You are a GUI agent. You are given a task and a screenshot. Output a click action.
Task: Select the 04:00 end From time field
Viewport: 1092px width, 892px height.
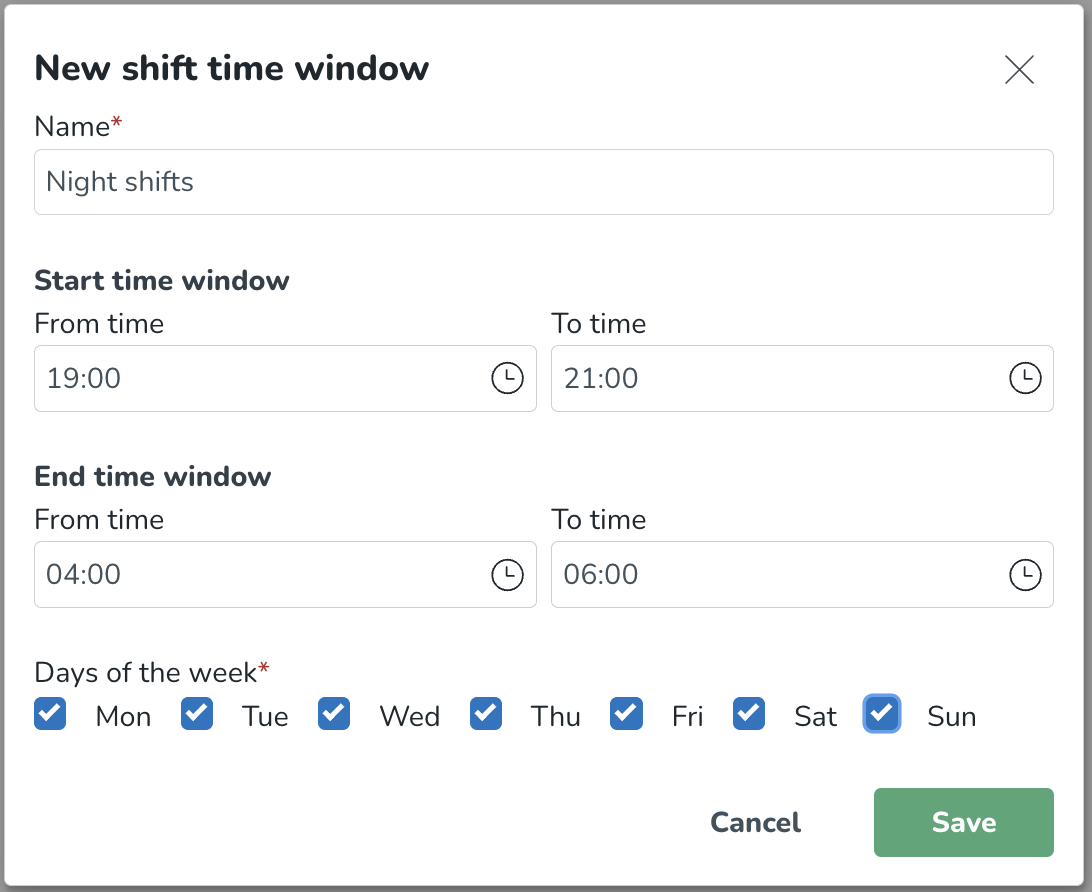pos(260,574)
